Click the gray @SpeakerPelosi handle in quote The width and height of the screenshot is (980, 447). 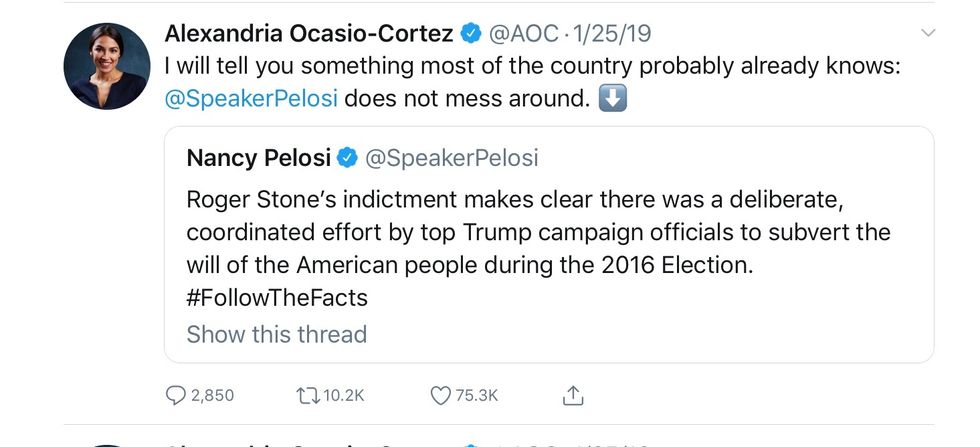pos(451,157)
